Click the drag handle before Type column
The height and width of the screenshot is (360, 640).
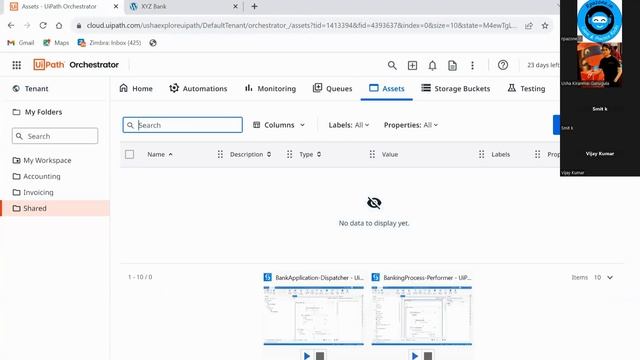click(289, 154)
